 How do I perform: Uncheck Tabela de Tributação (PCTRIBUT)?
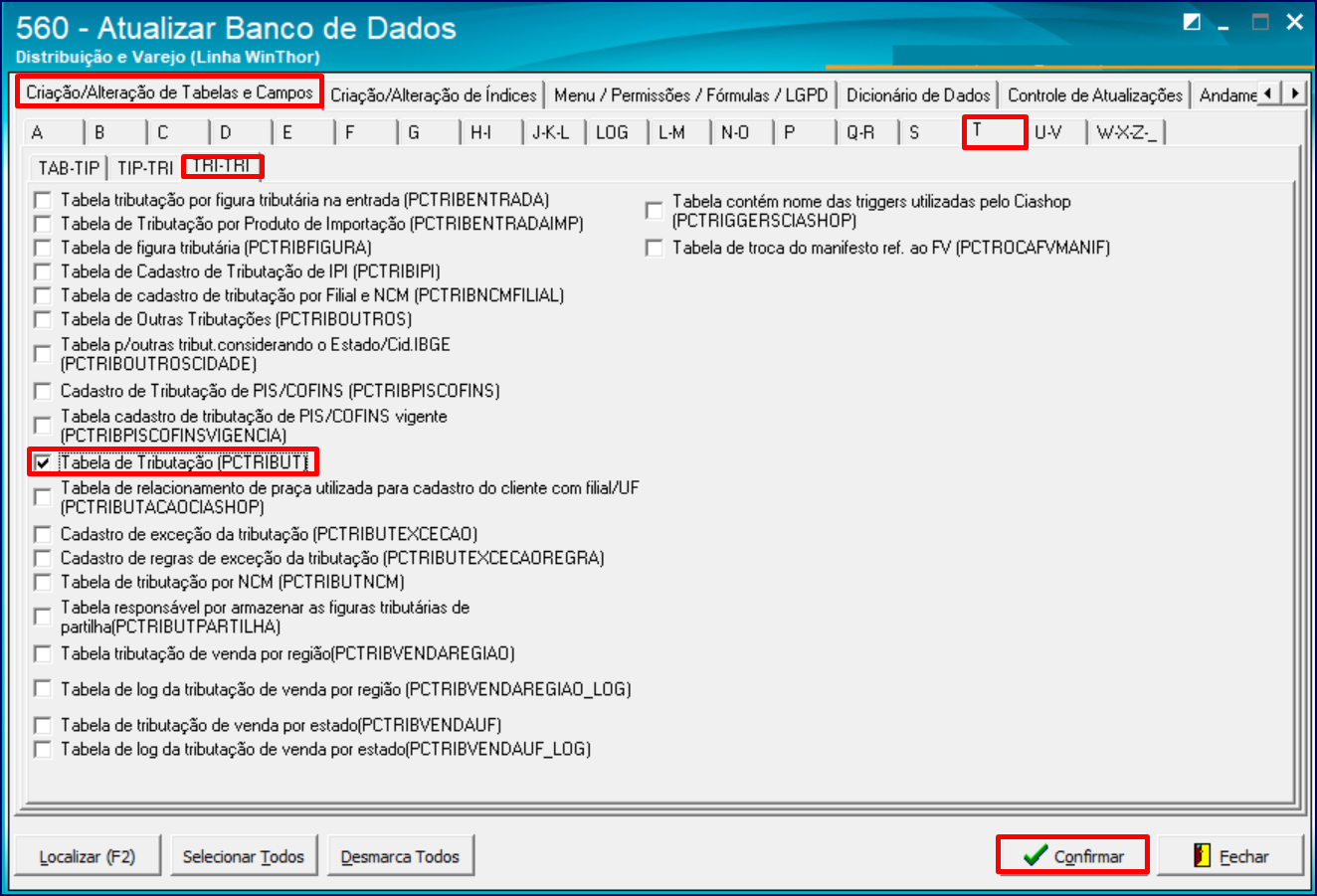pos(43,462)
